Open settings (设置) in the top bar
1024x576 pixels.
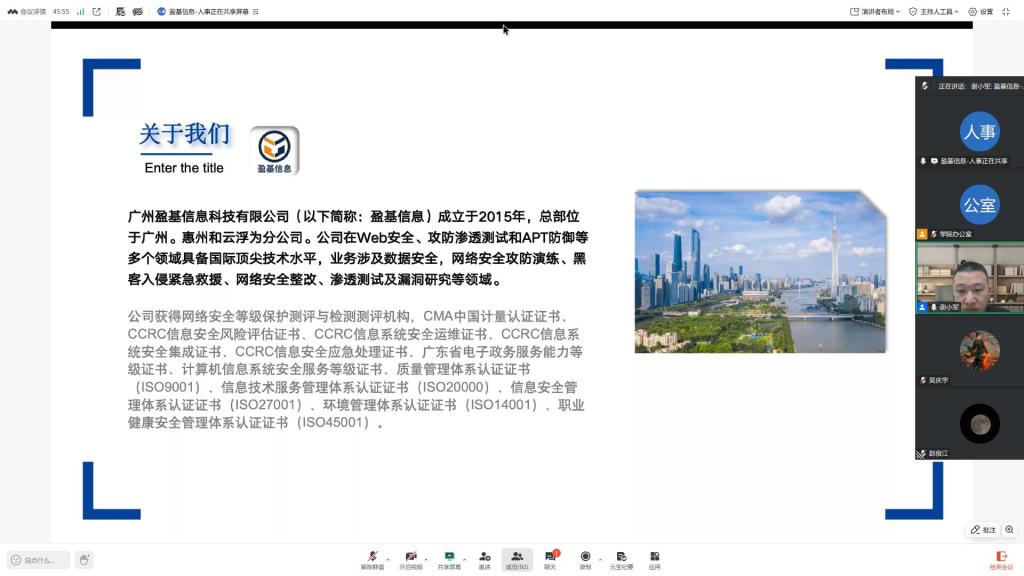980,12
